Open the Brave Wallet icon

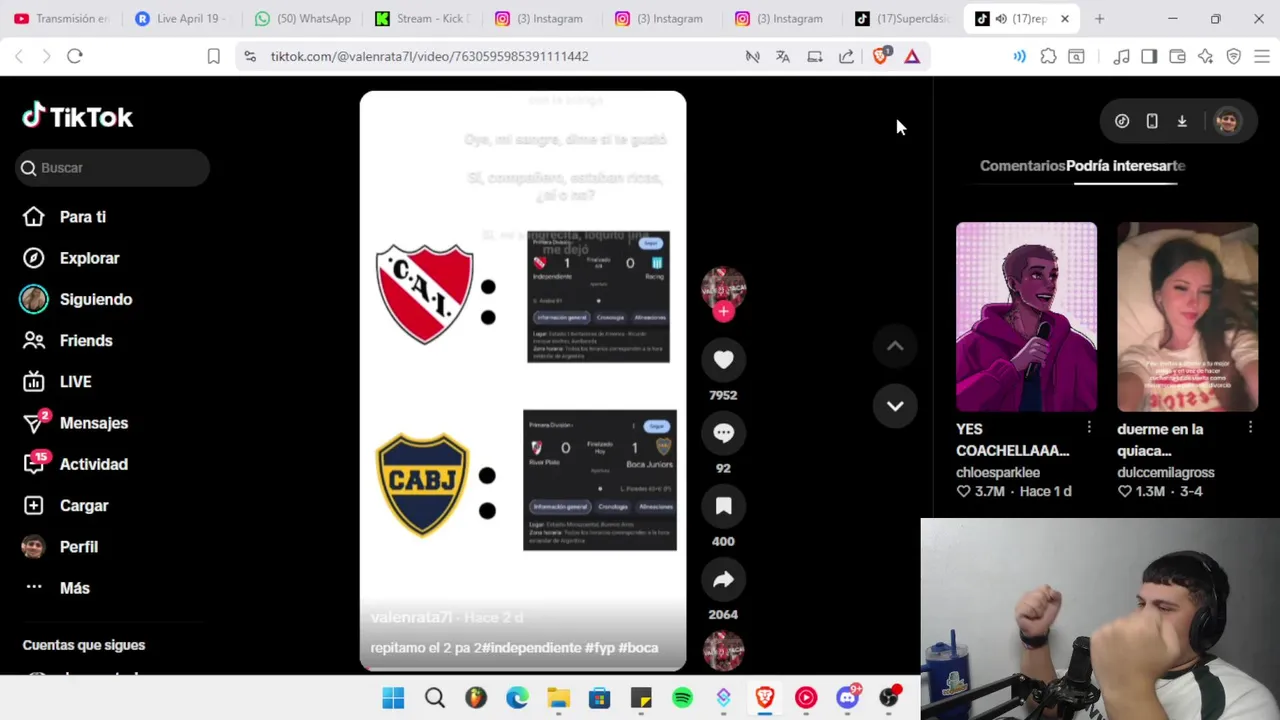point(1177,56)
